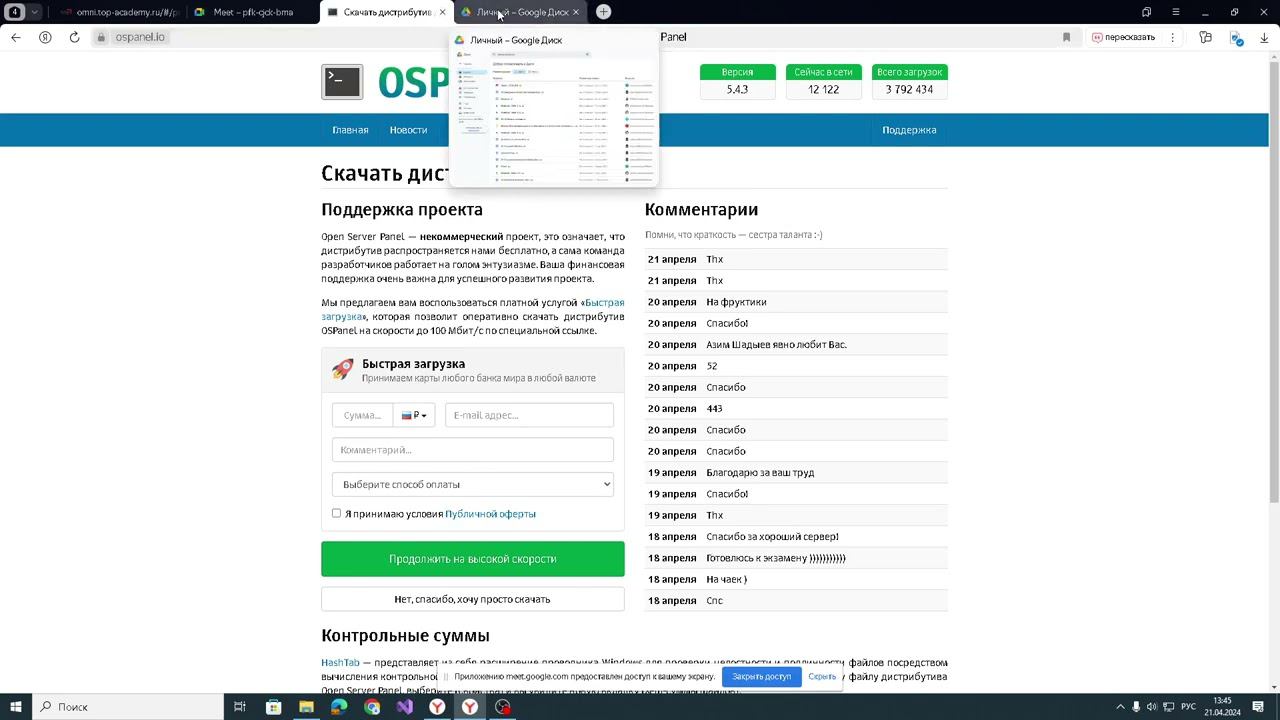
Task: Open the Поддержка menu item
Action: tap(909, 130)
